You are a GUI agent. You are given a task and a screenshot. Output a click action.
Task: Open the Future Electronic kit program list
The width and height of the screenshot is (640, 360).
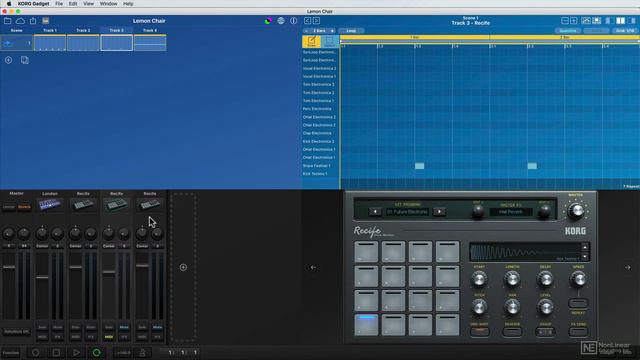coord(407,212)
